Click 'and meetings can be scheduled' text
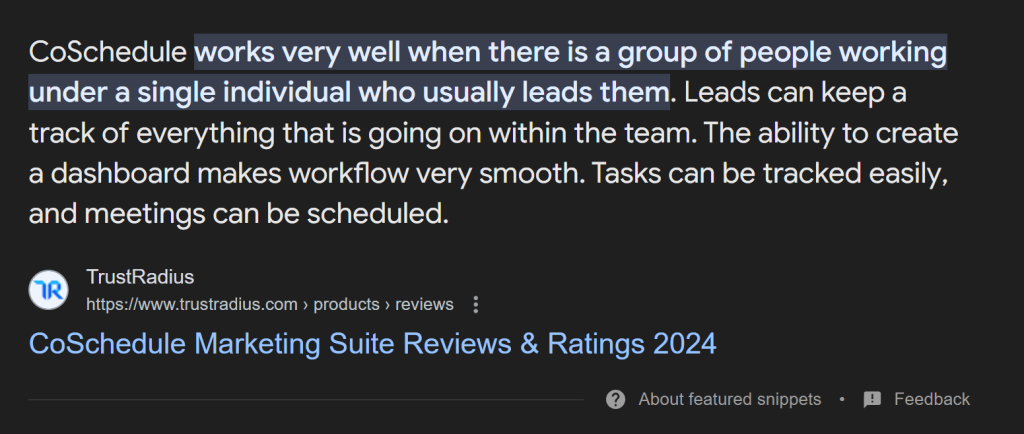1024x434 pixels. (238, 214)
